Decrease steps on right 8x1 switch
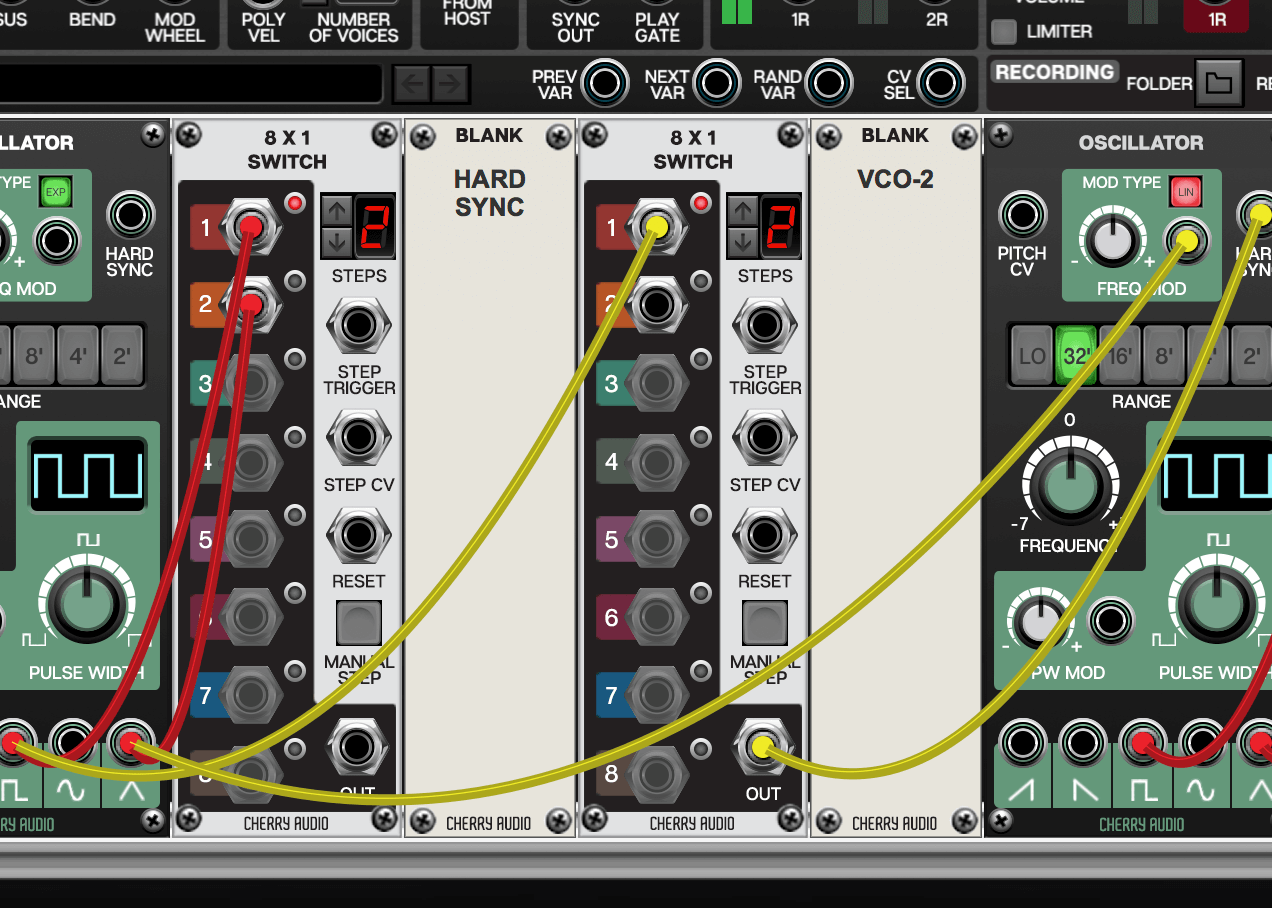The width and height of the screenshot is (1272, 908). click(x=742, y=241)
